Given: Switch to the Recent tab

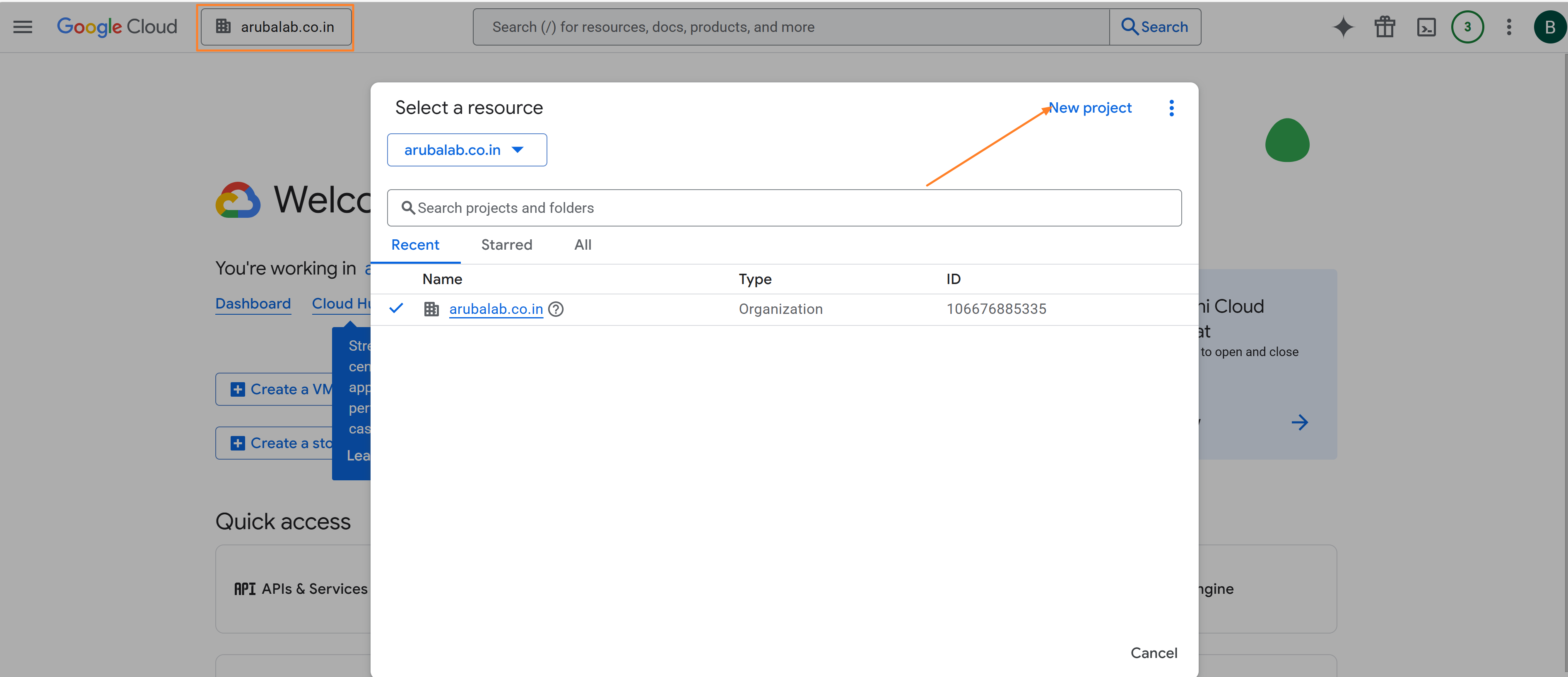Looking at the screenshot, I should (415, 245).
